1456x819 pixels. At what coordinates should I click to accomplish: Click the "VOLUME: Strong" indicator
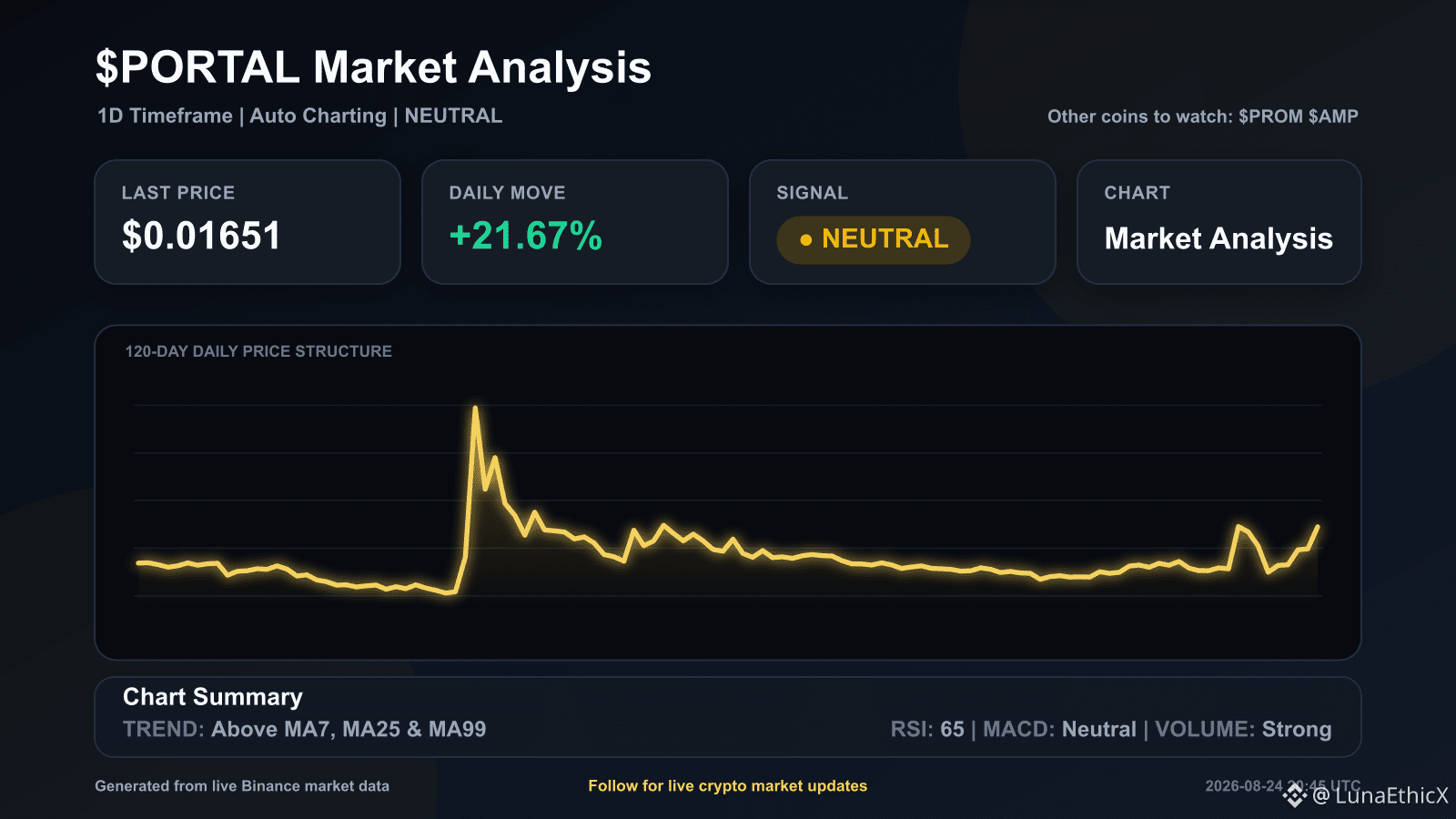pos(1243,729)
